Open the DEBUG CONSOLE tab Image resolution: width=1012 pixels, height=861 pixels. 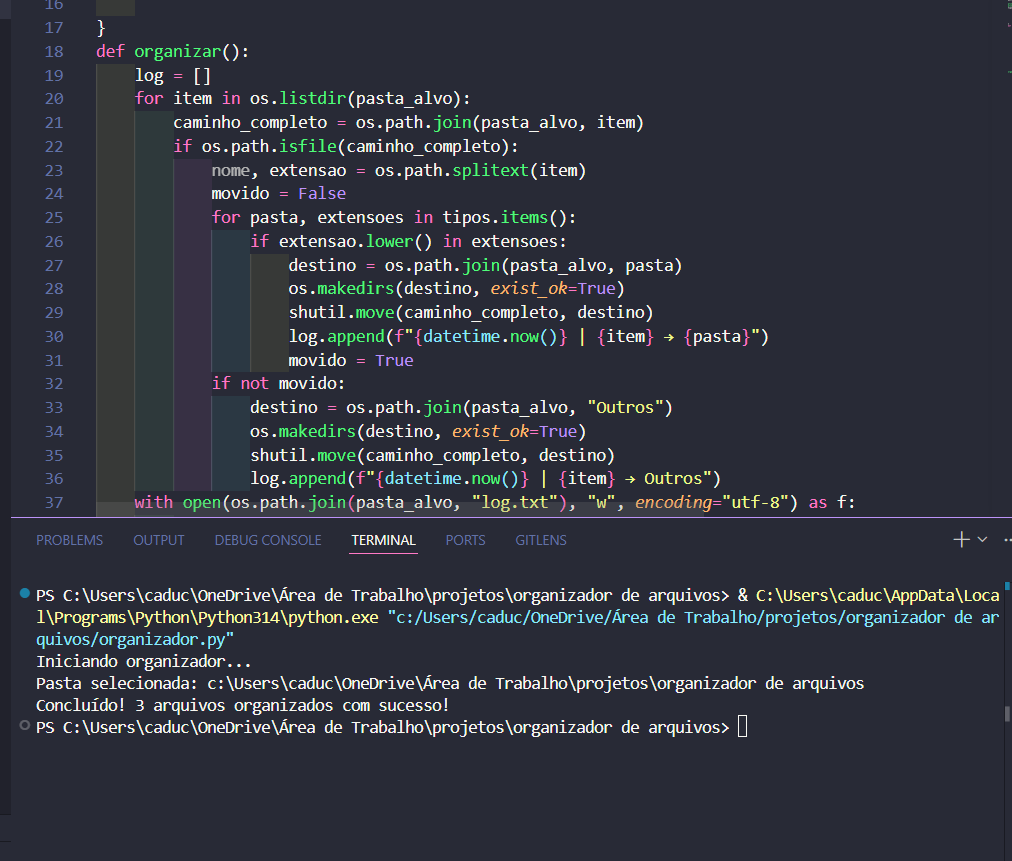coord(268,540)
